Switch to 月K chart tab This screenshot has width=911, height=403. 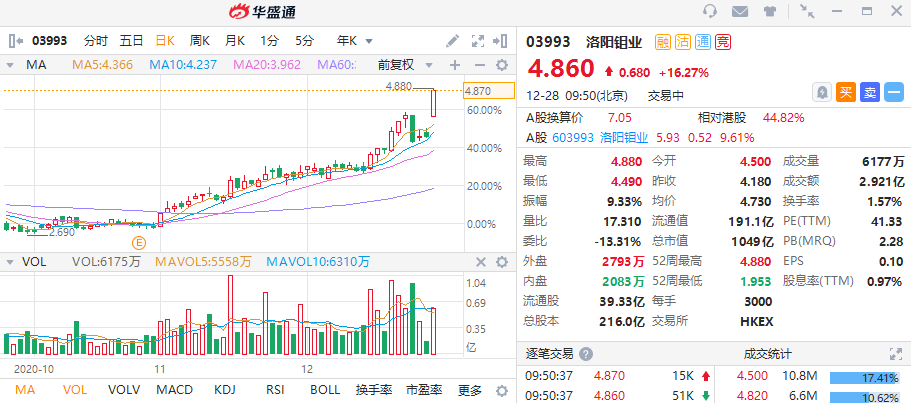click(x=235, y=41)
